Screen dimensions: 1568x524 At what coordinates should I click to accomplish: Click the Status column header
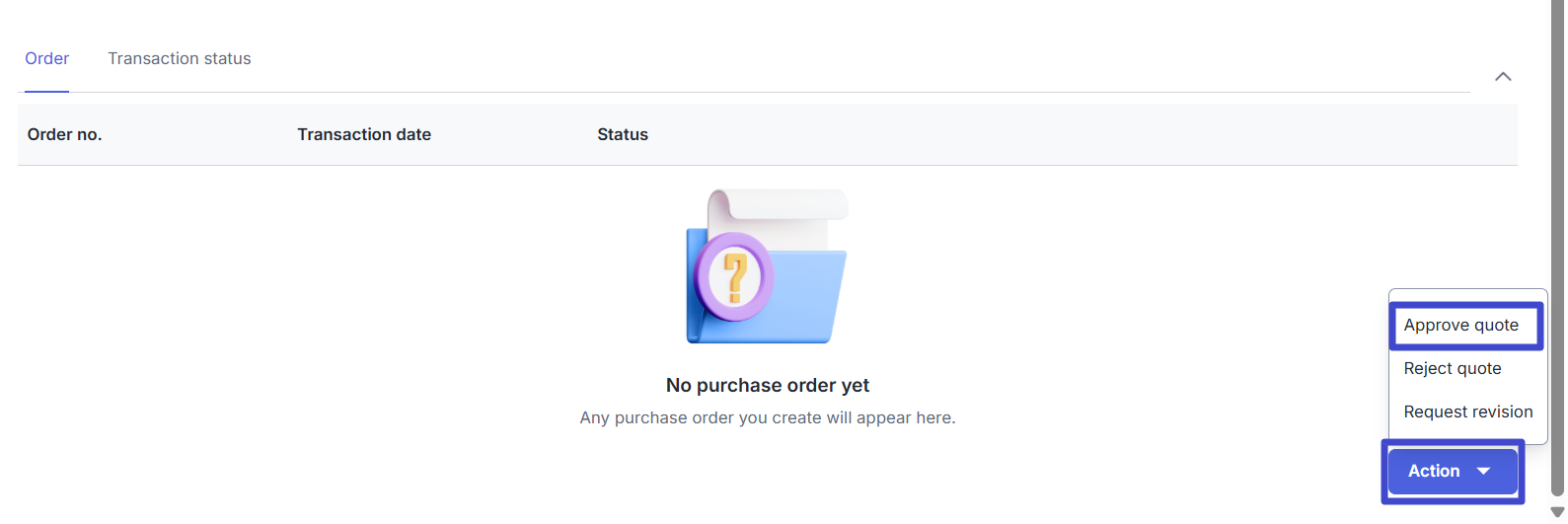622,135
